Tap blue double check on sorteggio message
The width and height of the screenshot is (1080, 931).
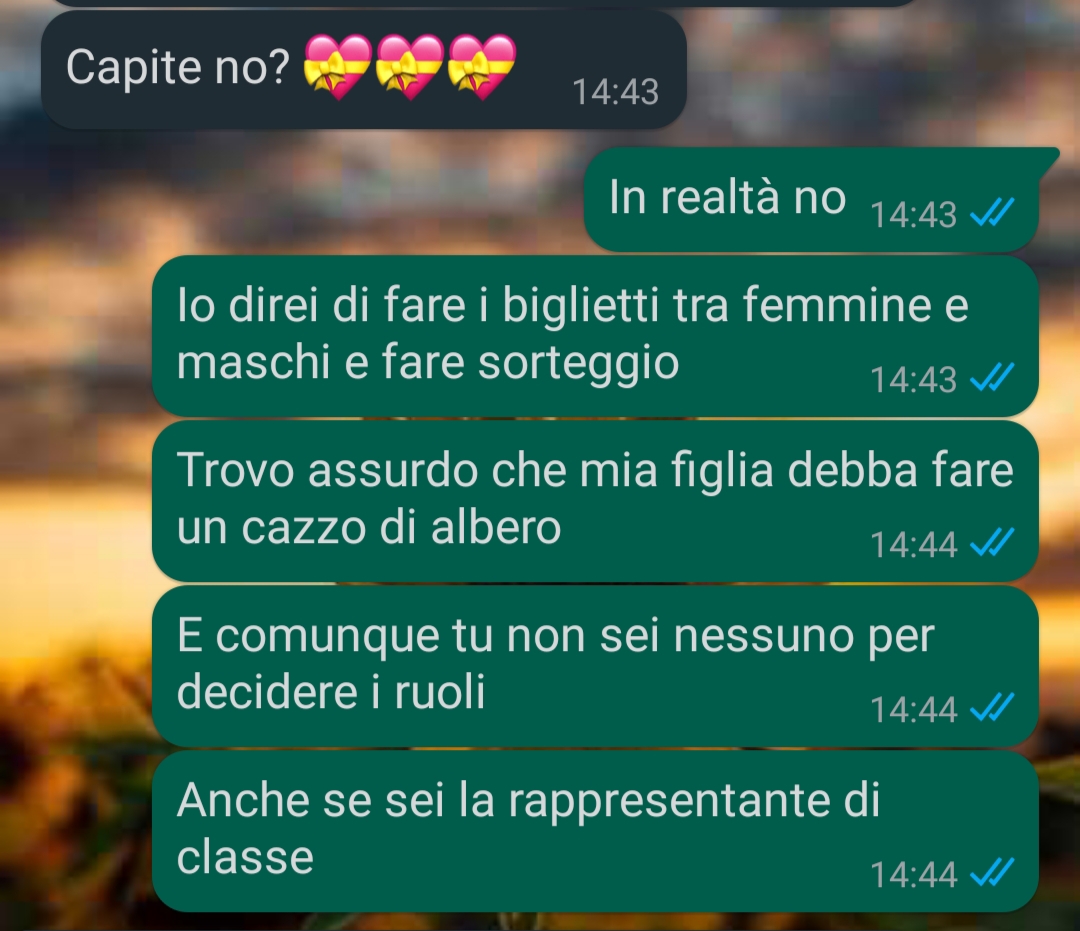pyautogui.click(x=992, y=377)
